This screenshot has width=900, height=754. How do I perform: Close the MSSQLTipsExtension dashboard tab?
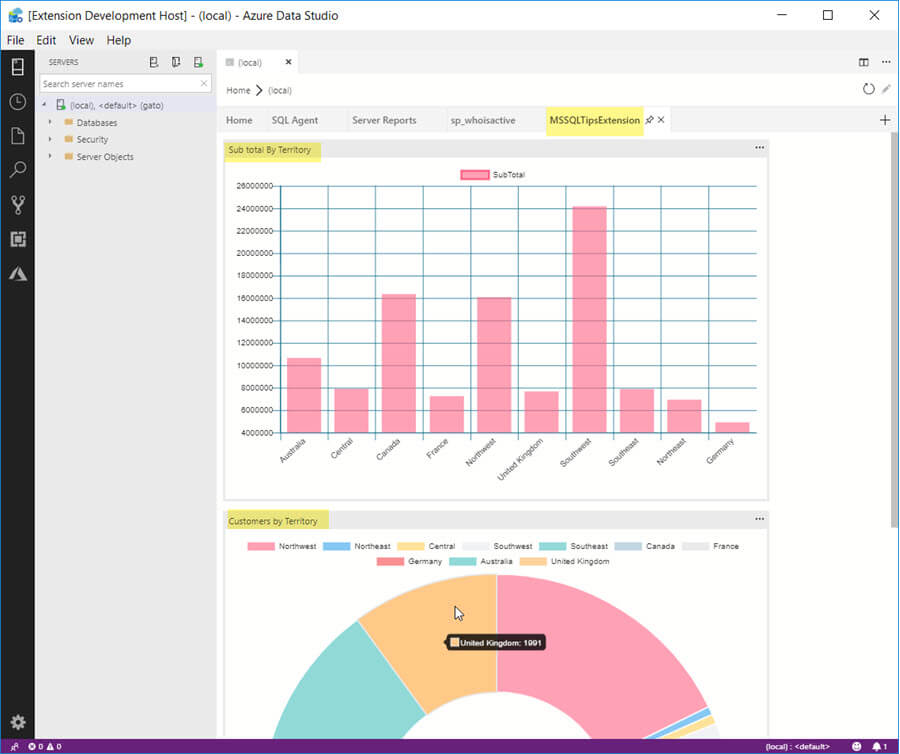point(661,120)
